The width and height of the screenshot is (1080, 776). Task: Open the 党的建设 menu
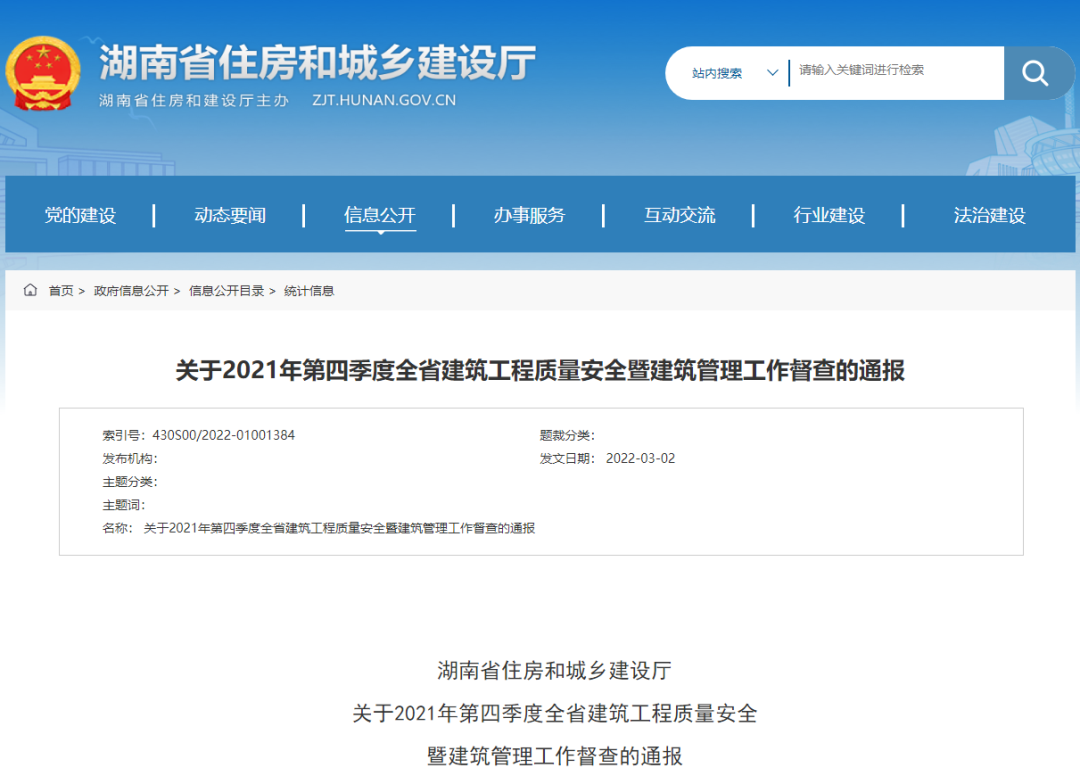tap(80, 215)
